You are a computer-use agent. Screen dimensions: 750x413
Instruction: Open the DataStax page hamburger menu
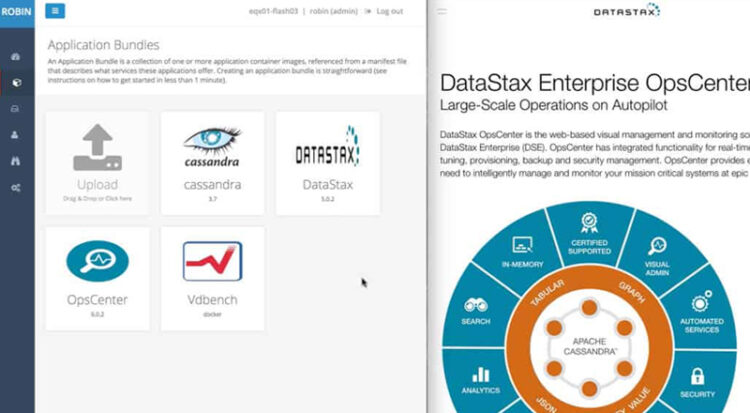click(x=442, y=11)
